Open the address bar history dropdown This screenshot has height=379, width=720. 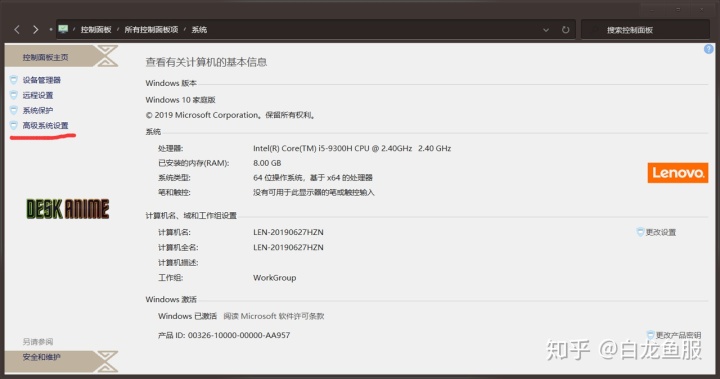click(546, 30)
